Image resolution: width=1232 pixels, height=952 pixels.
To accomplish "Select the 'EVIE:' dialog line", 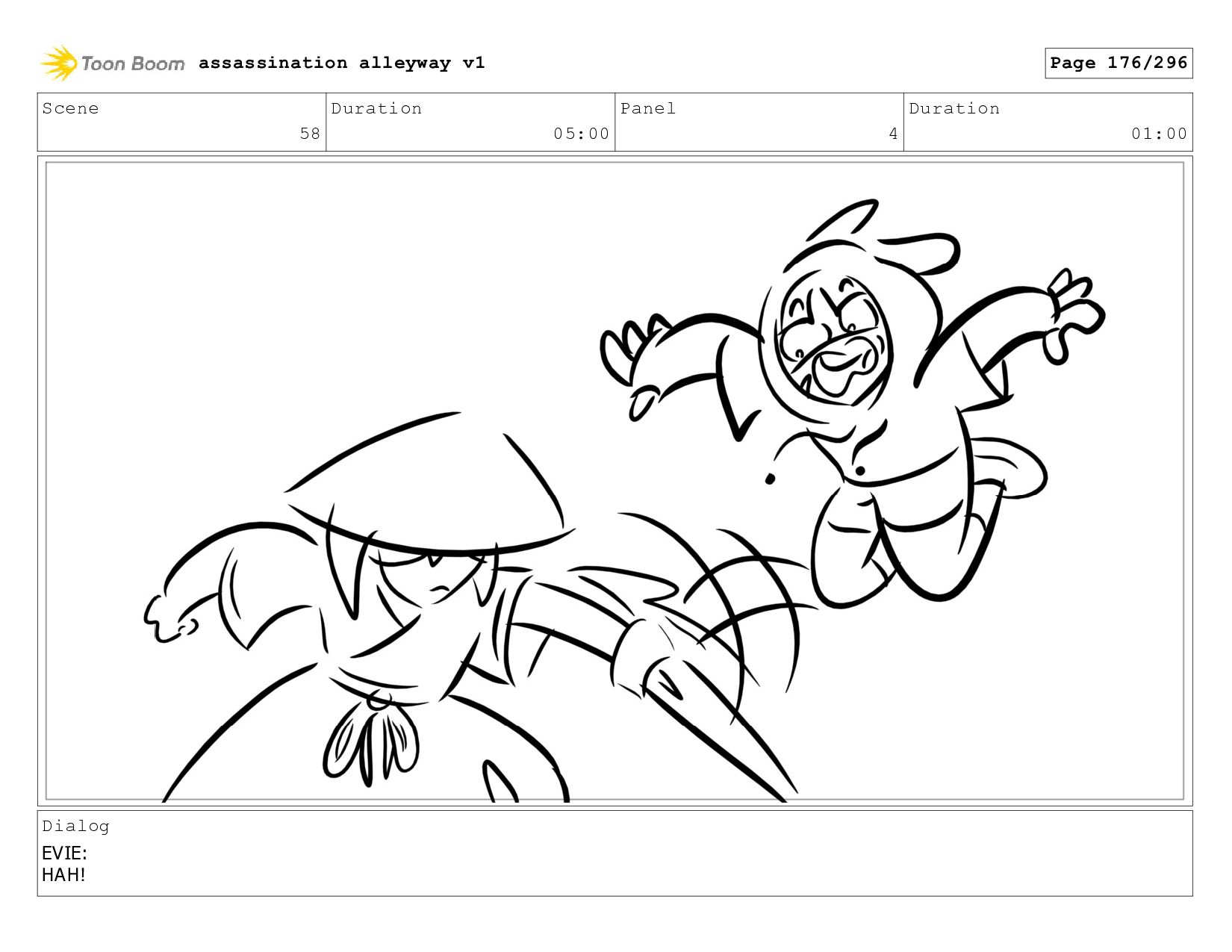I will point(64,853).
